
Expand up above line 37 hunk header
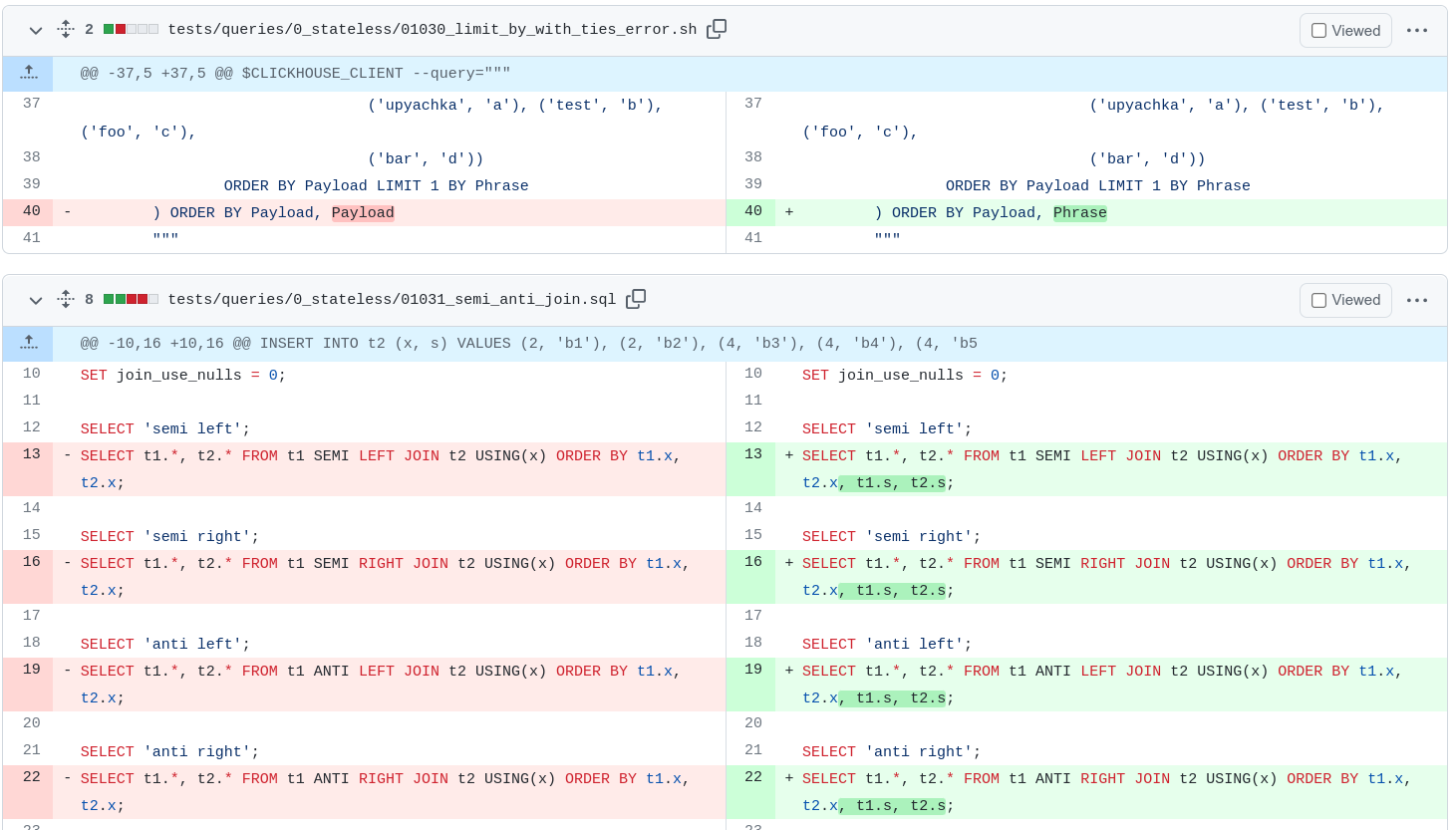pyautogui.click(x=29, y=74)
